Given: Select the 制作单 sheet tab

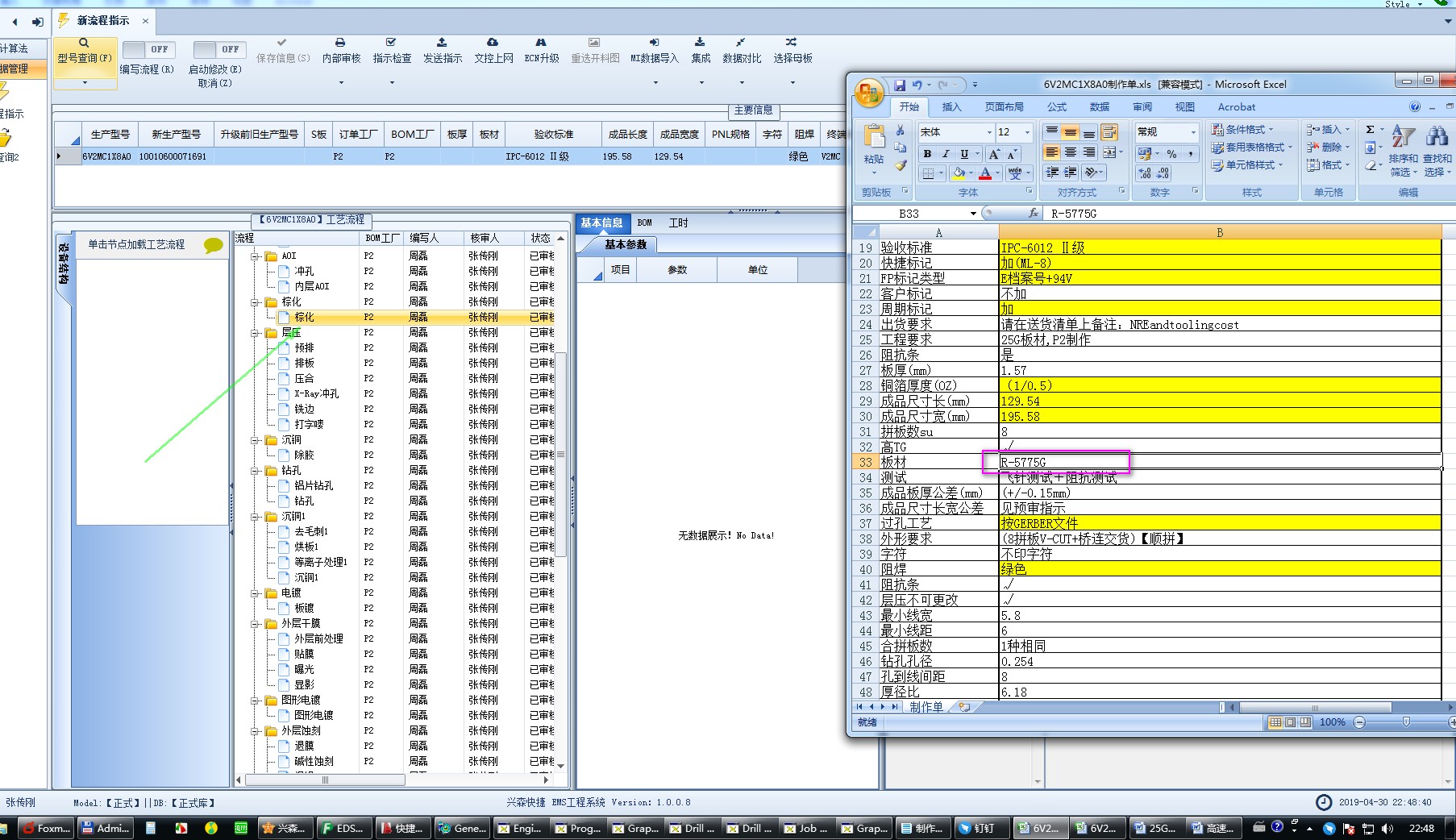Looking at the screenshot, I should 926,707.
